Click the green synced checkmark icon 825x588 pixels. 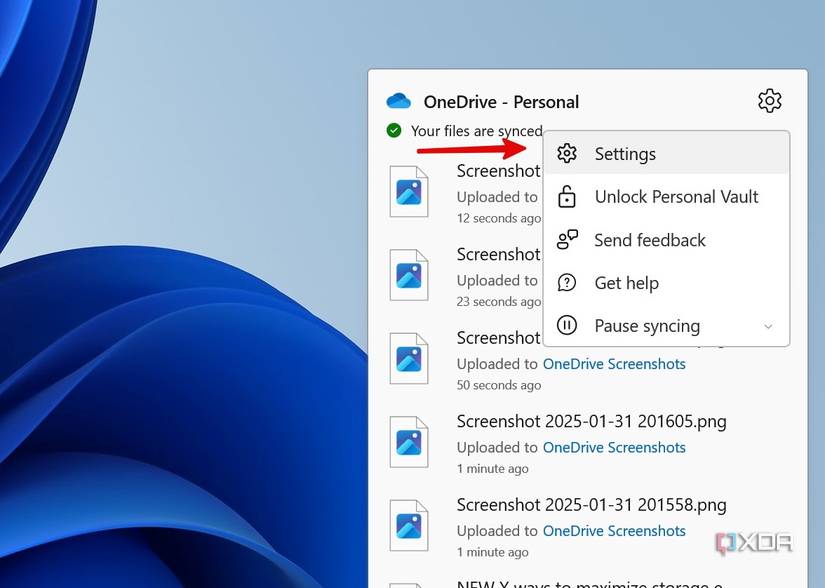pos(394,130)
